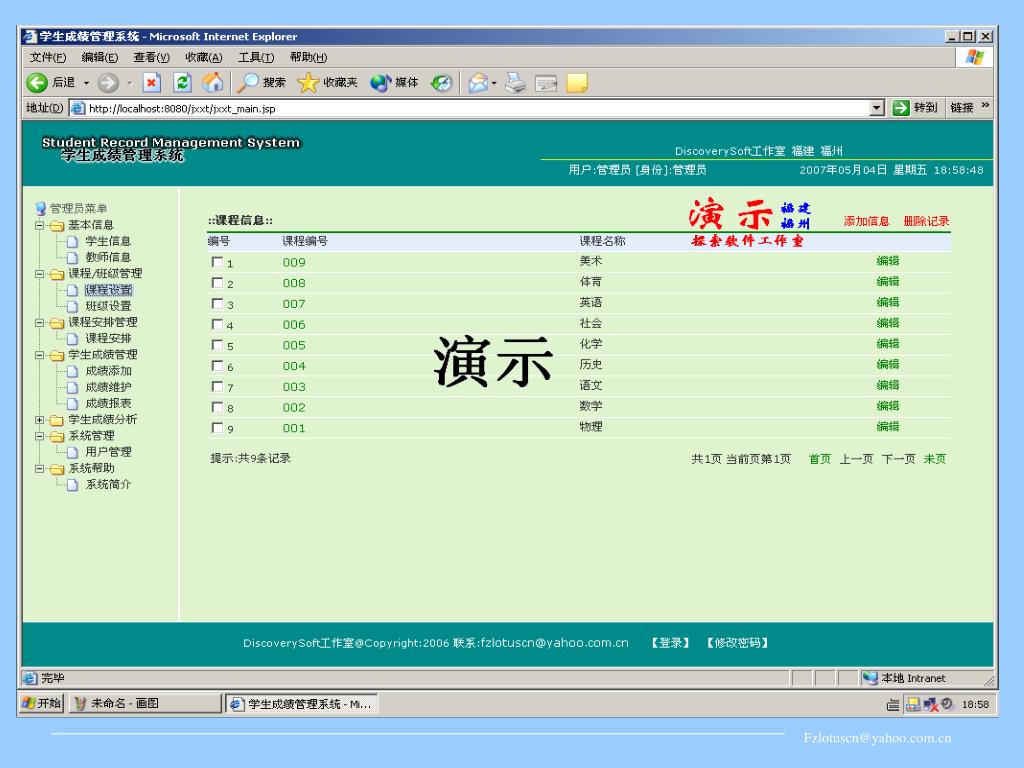The height and width of the screenshot is (768, 1024).
Task: Click the 【登录】 footer link
Action: tap(670, 643)
